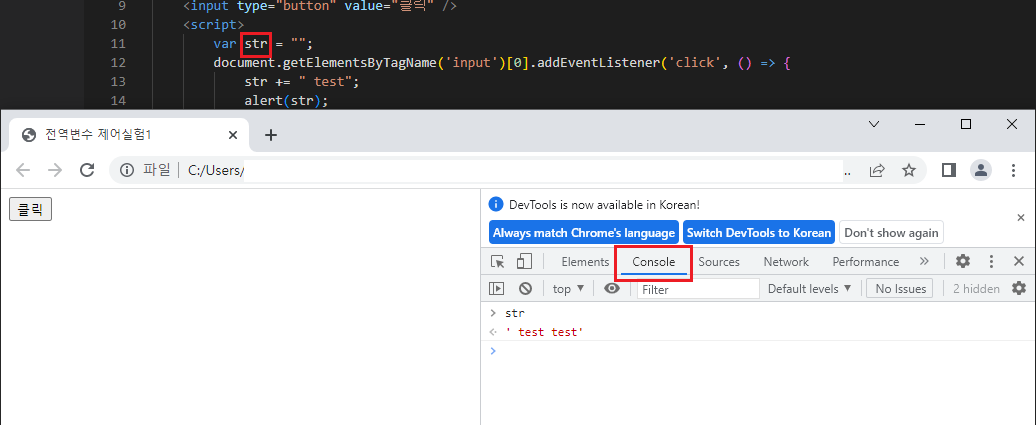Image resolution: width=1036 pixels, height=425 pixels.
Task: Open the top JavaScript context dropdown
Action: [x=569, y=289]
